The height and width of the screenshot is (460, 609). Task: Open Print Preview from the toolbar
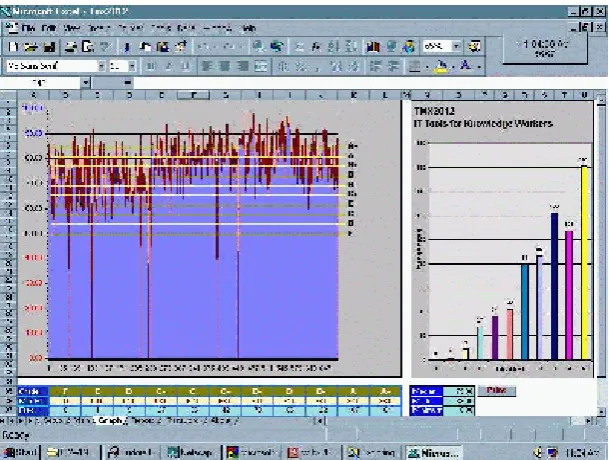tap(88, 47)
